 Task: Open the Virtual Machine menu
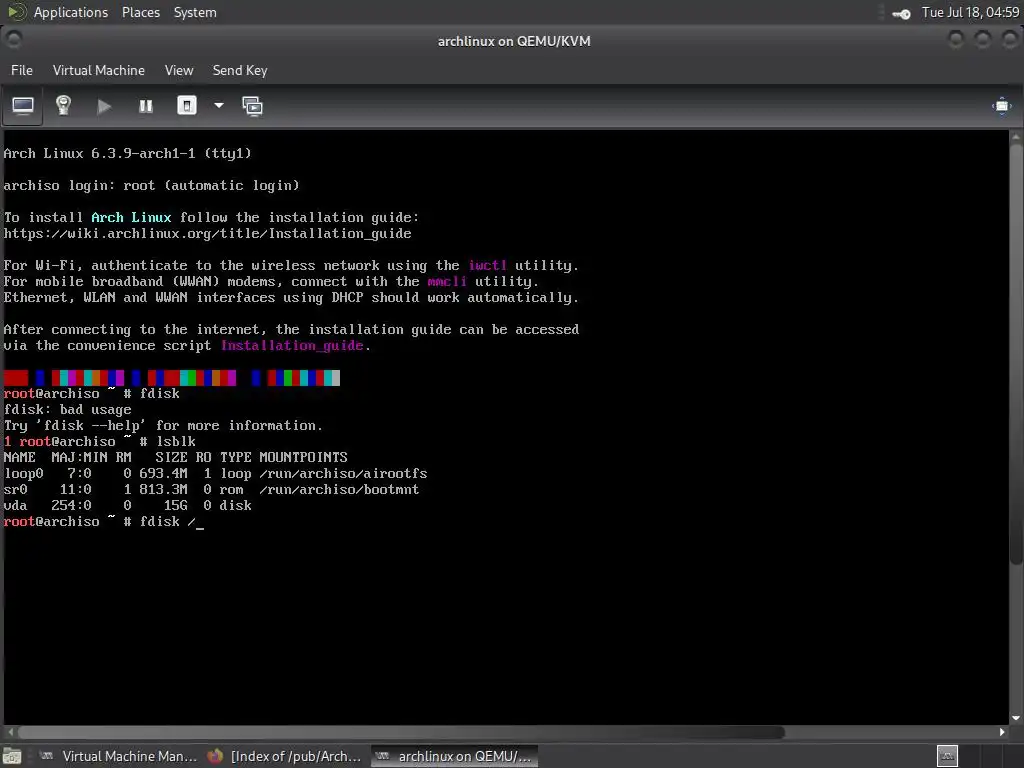(99, 71)
